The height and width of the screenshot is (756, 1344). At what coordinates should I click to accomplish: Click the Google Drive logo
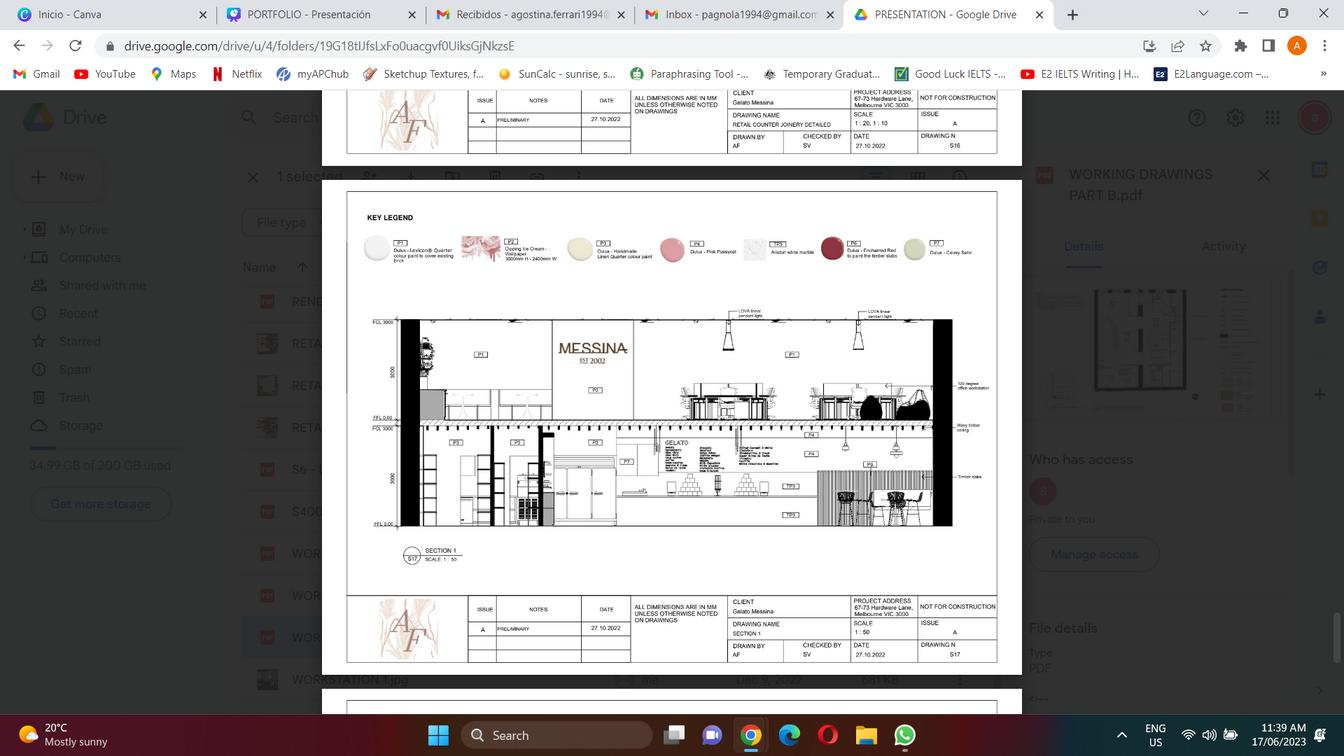38,117
